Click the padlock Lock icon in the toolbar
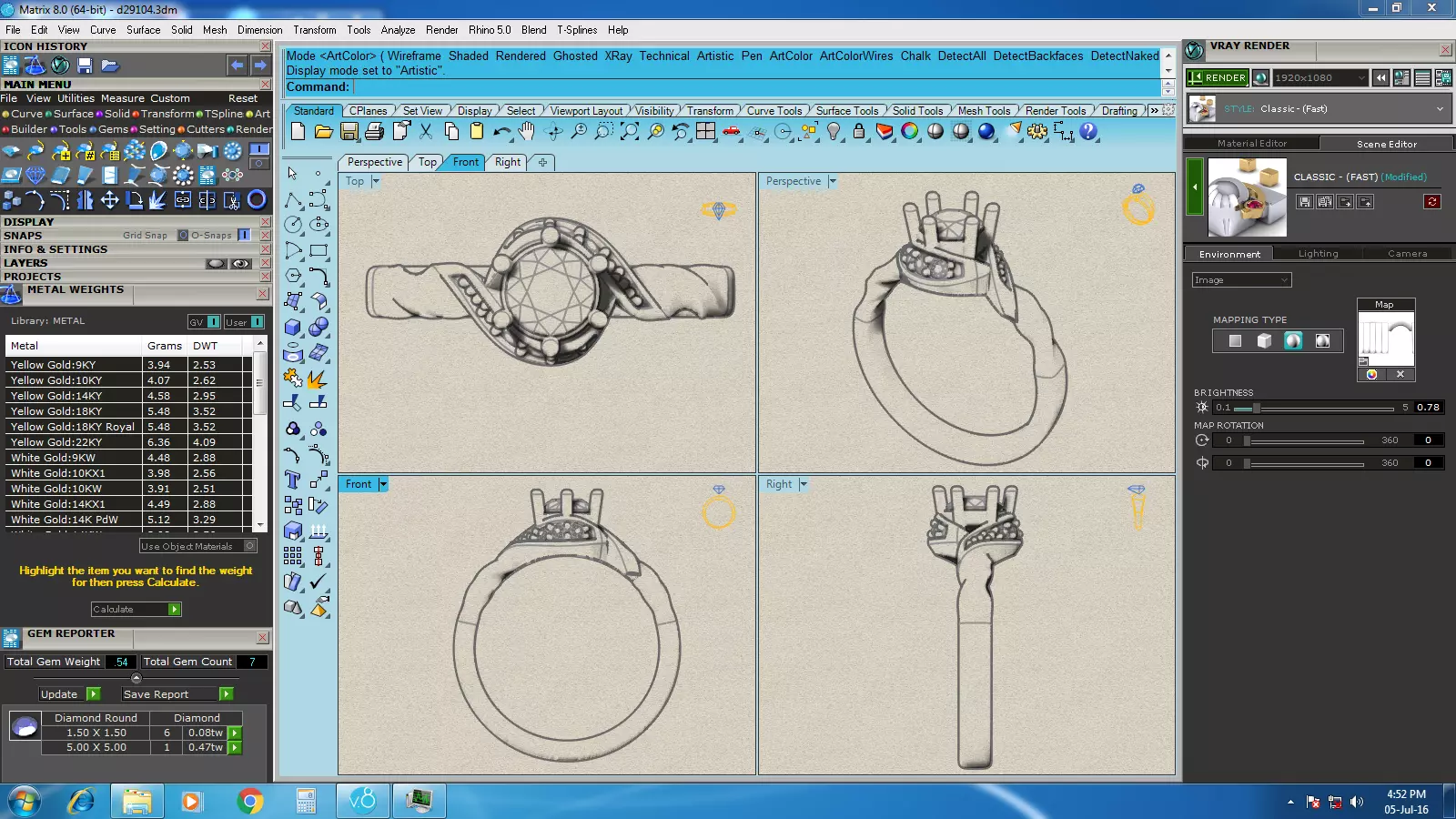 (x=859, y=132)
